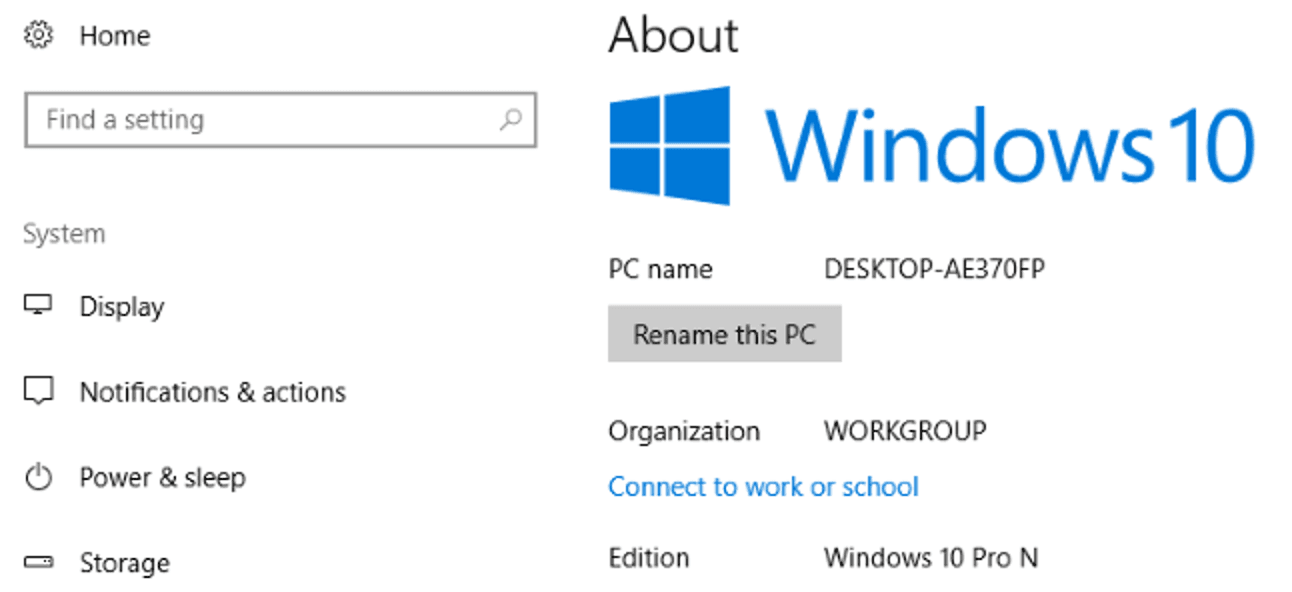Click the Edition label

pyautogui.click(x=649, y=557)
